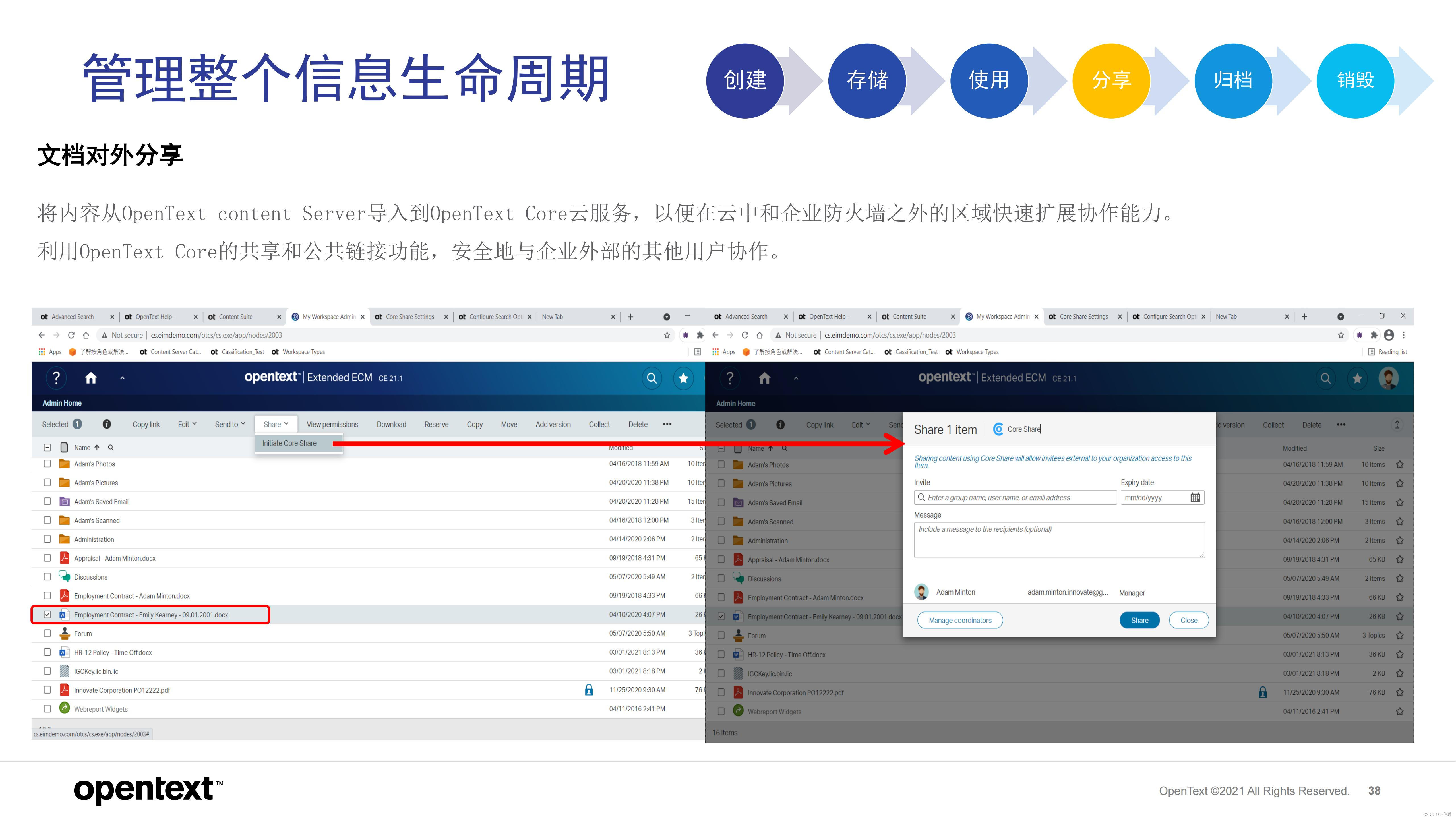1456x819 pixels.
Task: Open the Share dropdown in toolbar
Action: (x=276, y=424)
